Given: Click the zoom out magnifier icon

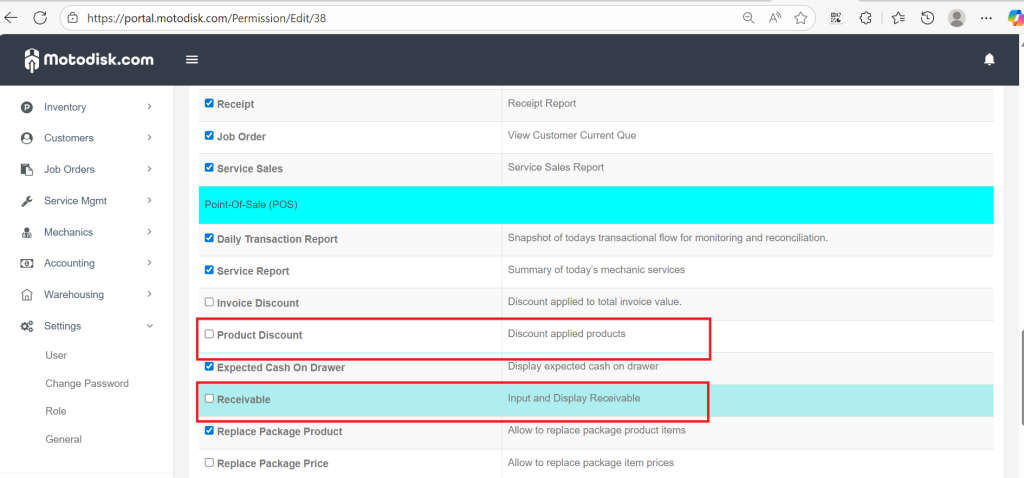Looking at the screenshot, I should click(x=748, y=18).
